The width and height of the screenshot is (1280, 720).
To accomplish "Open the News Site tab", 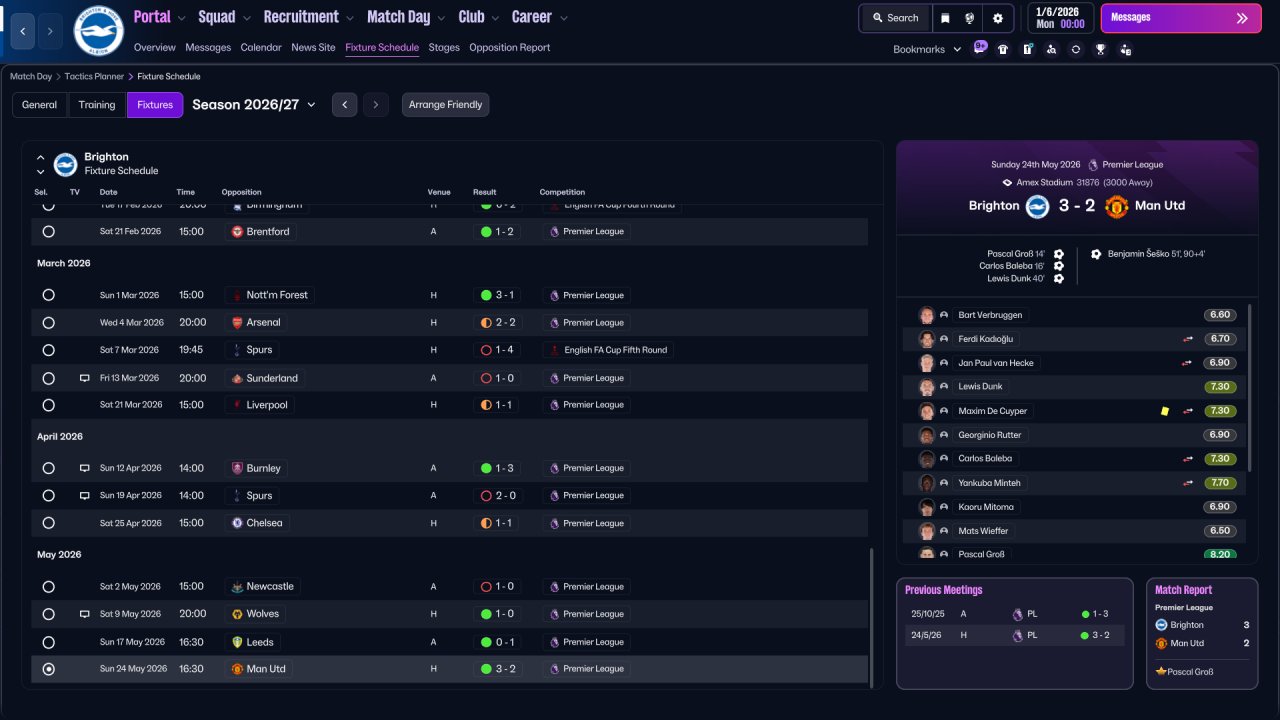I will [x=313, y=47].
